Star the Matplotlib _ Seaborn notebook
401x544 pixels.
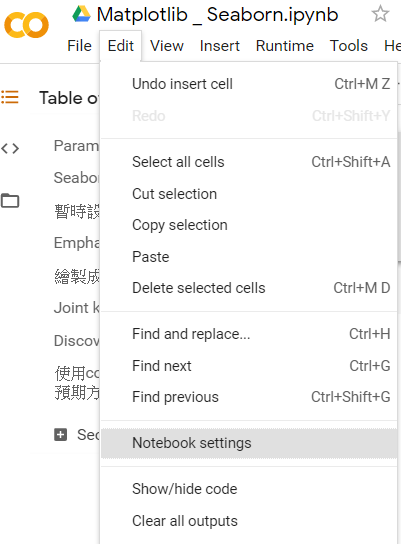tap(380, 14)
